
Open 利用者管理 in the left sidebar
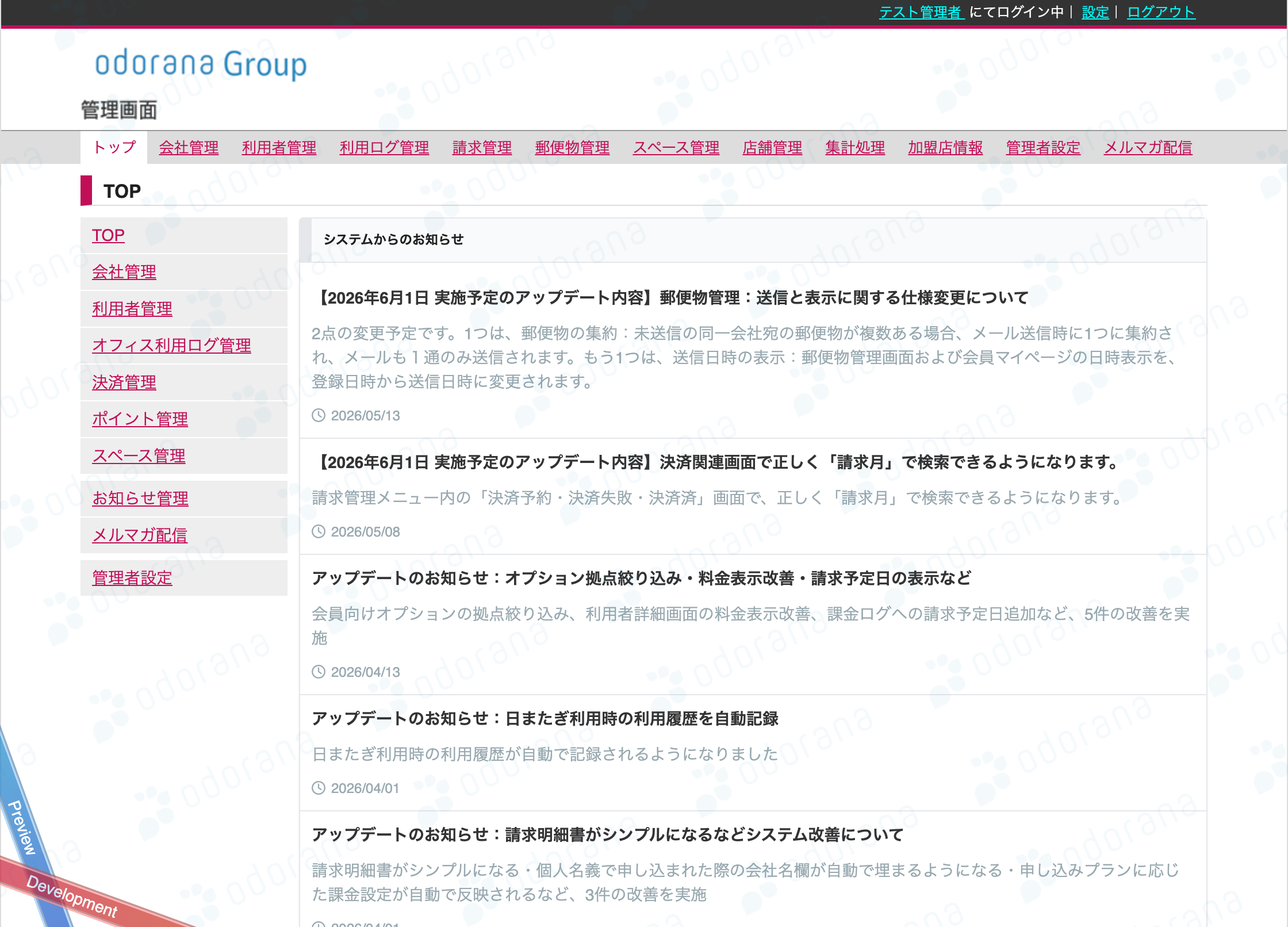(x=132, y=309)
